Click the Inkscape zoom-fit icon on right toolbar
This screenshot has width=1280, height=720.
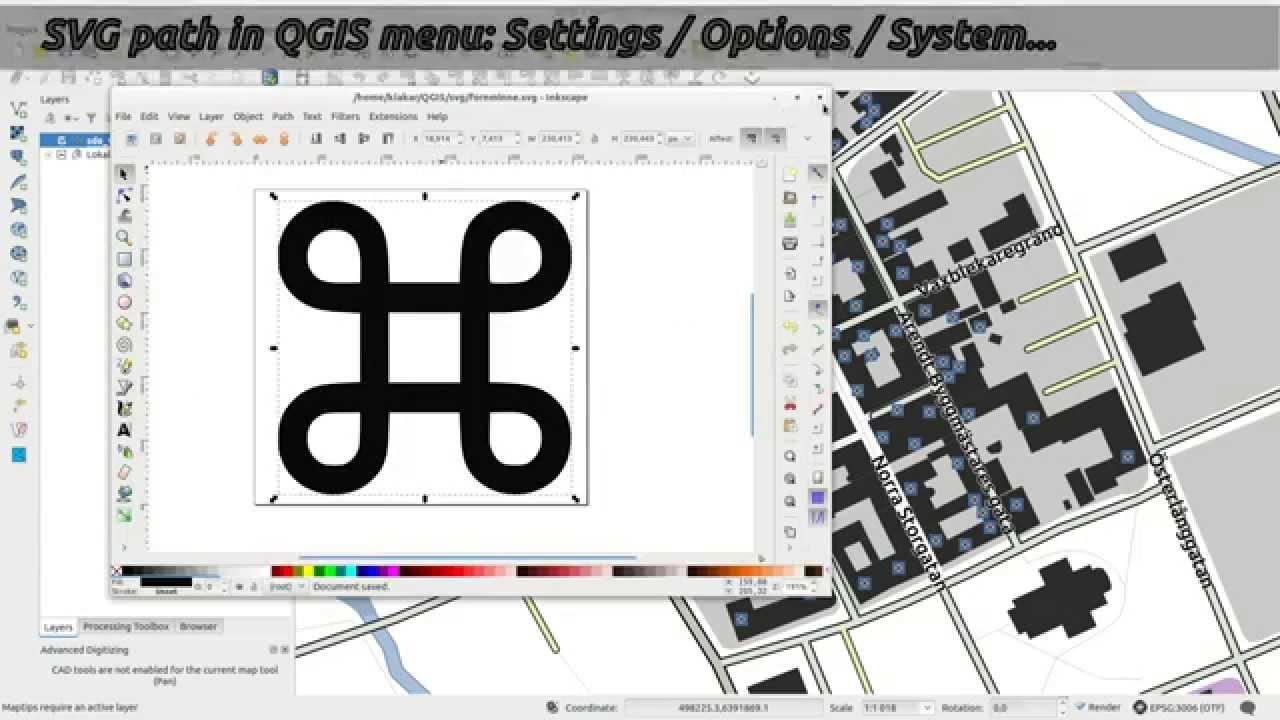[x=790, y=456]
